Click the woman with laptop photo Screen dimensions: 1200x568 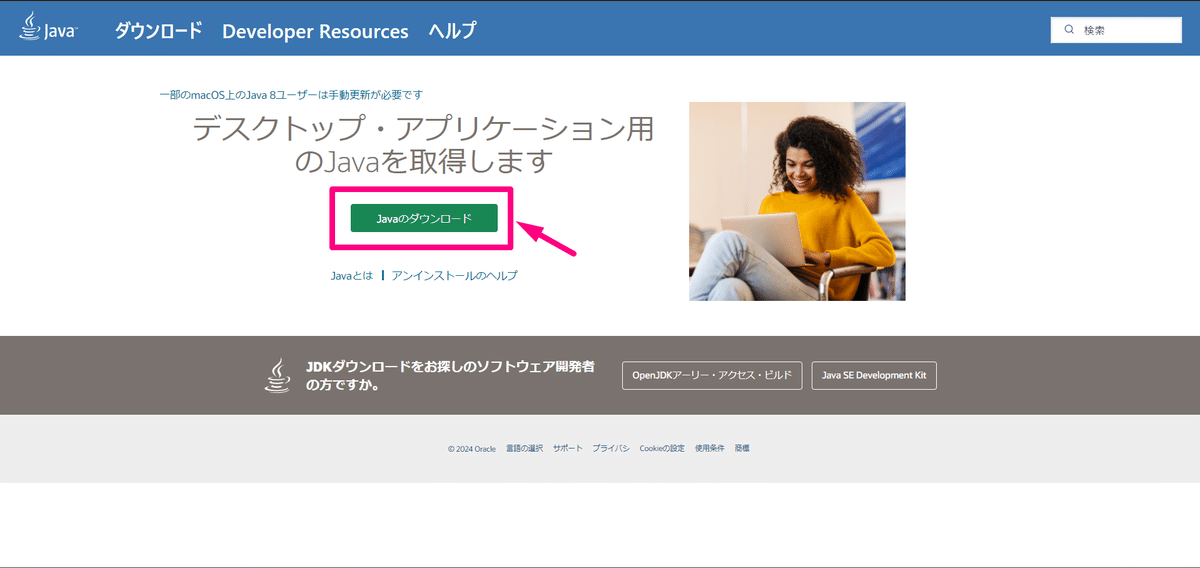[797, 201]
